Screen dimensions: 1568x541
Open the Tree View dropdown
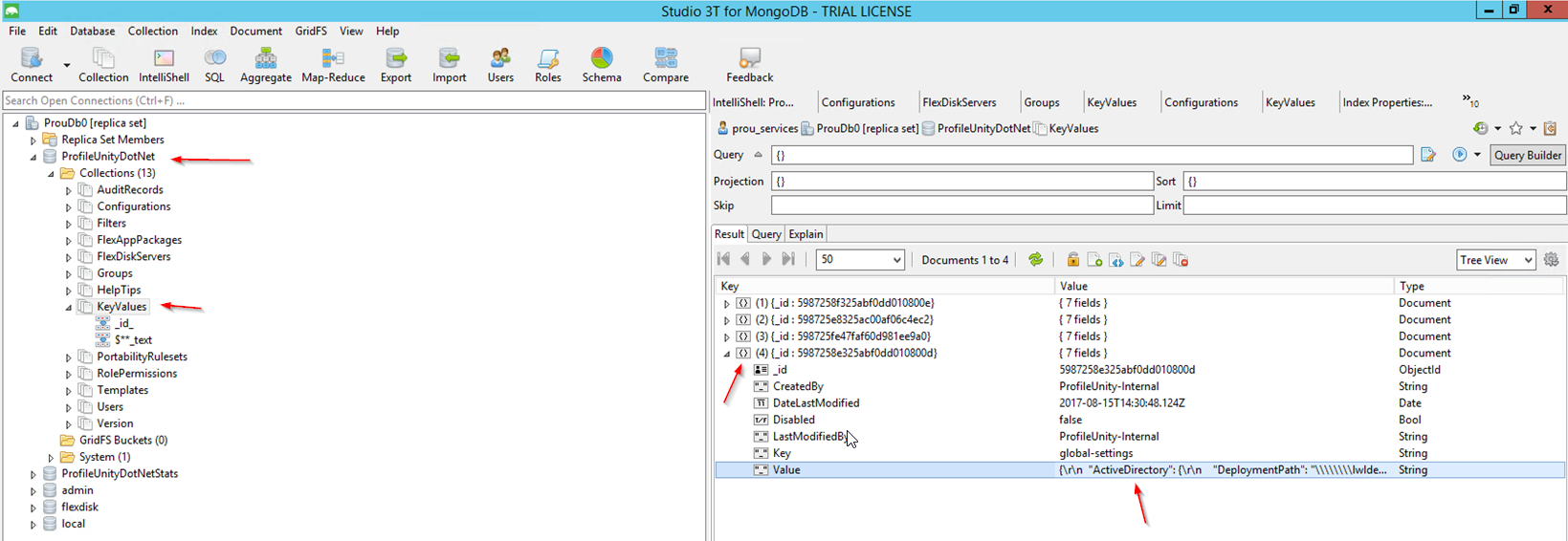[1495, 260]
